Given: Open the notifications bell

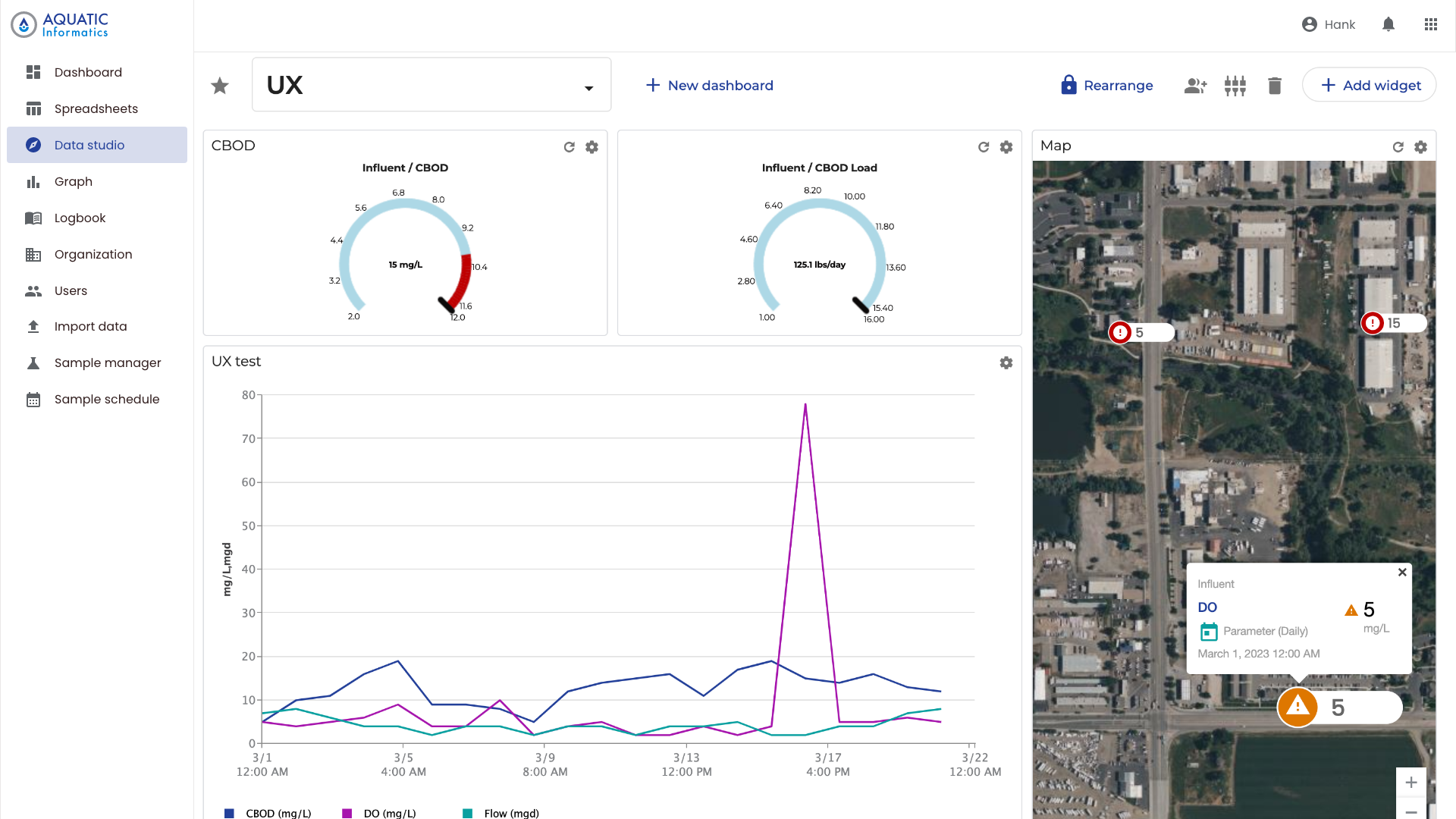Looking at the screenshot, I should click(1389, 24).
